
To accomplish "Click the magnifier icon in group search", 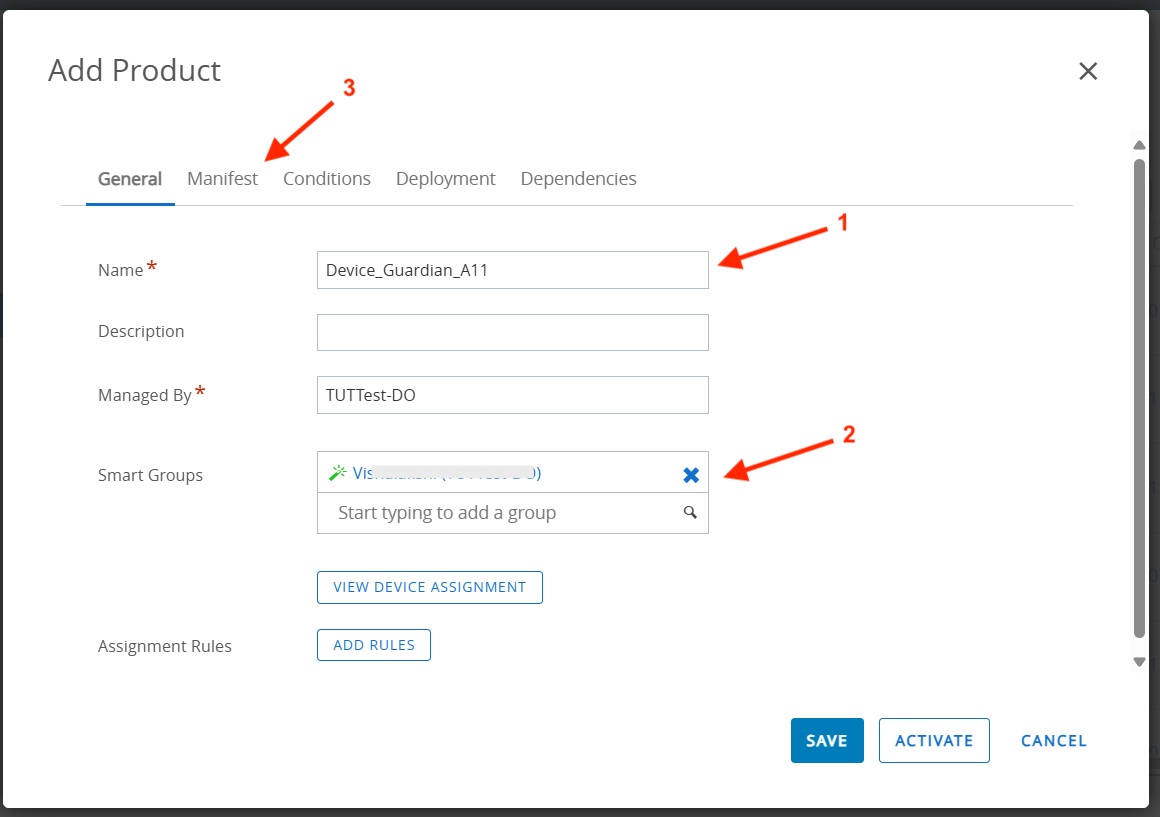I will point(689,512).
